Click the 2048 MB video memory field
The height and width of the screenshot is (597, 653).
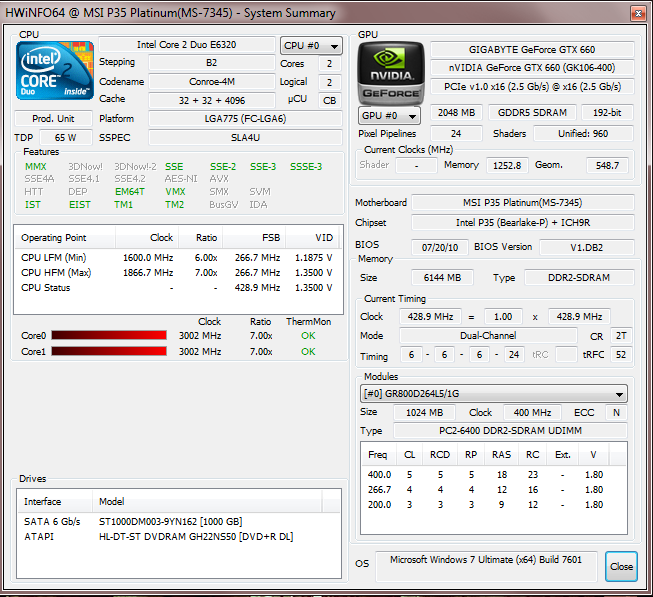point(456,112)
